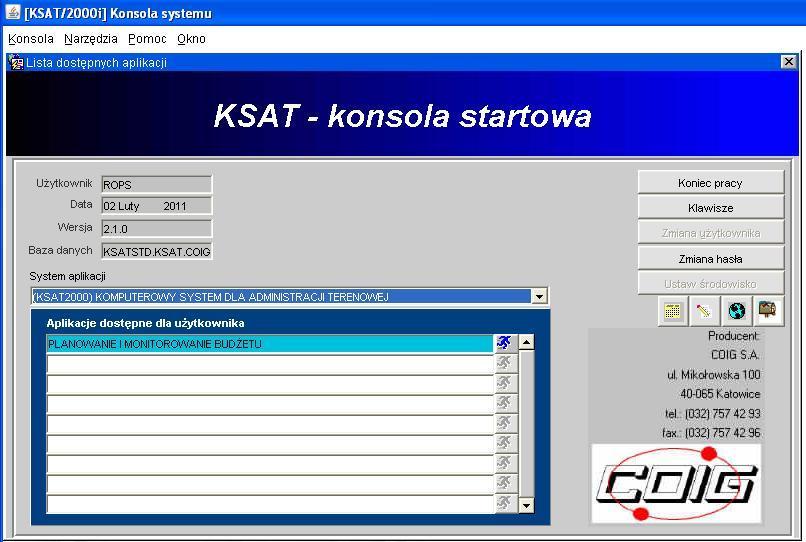Click the 'ul. Mikołowska 100' address text
Image resolution: width=806 pixels, height=542 pixels.
tap(713, 375)
